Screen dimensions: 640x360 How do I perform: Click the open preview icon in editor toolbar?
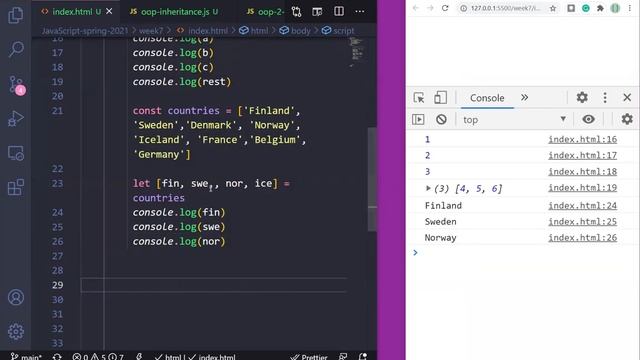[x=317, y=12]
